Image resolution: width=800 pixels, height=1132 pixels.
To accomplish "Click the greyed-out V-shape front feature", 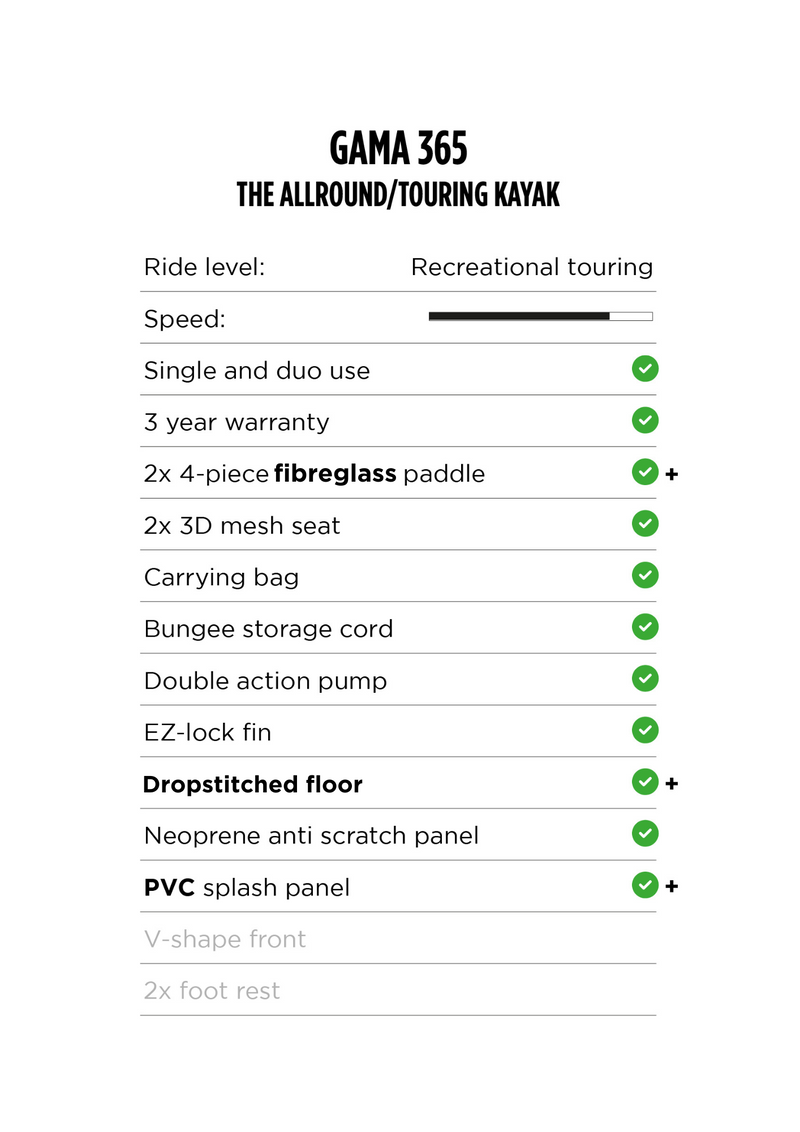I will click(225, 939).
